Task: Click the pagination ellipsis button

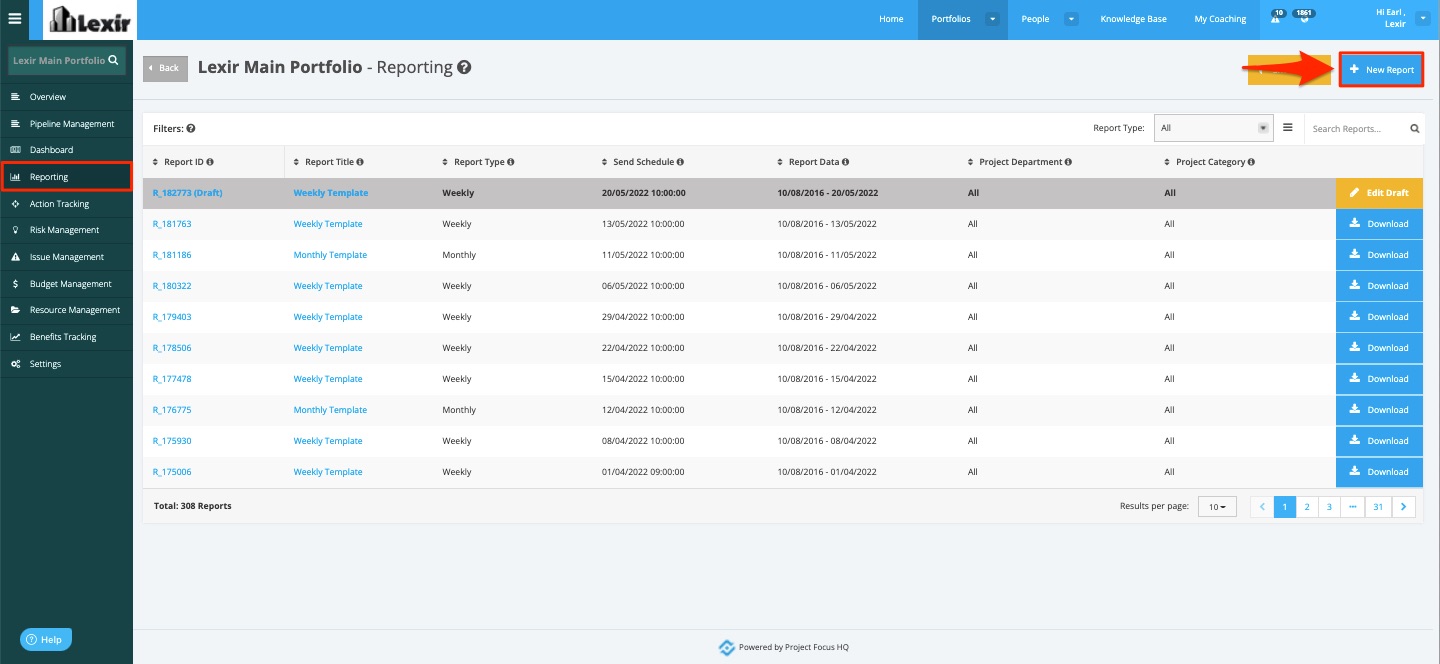Action: 1352,507
